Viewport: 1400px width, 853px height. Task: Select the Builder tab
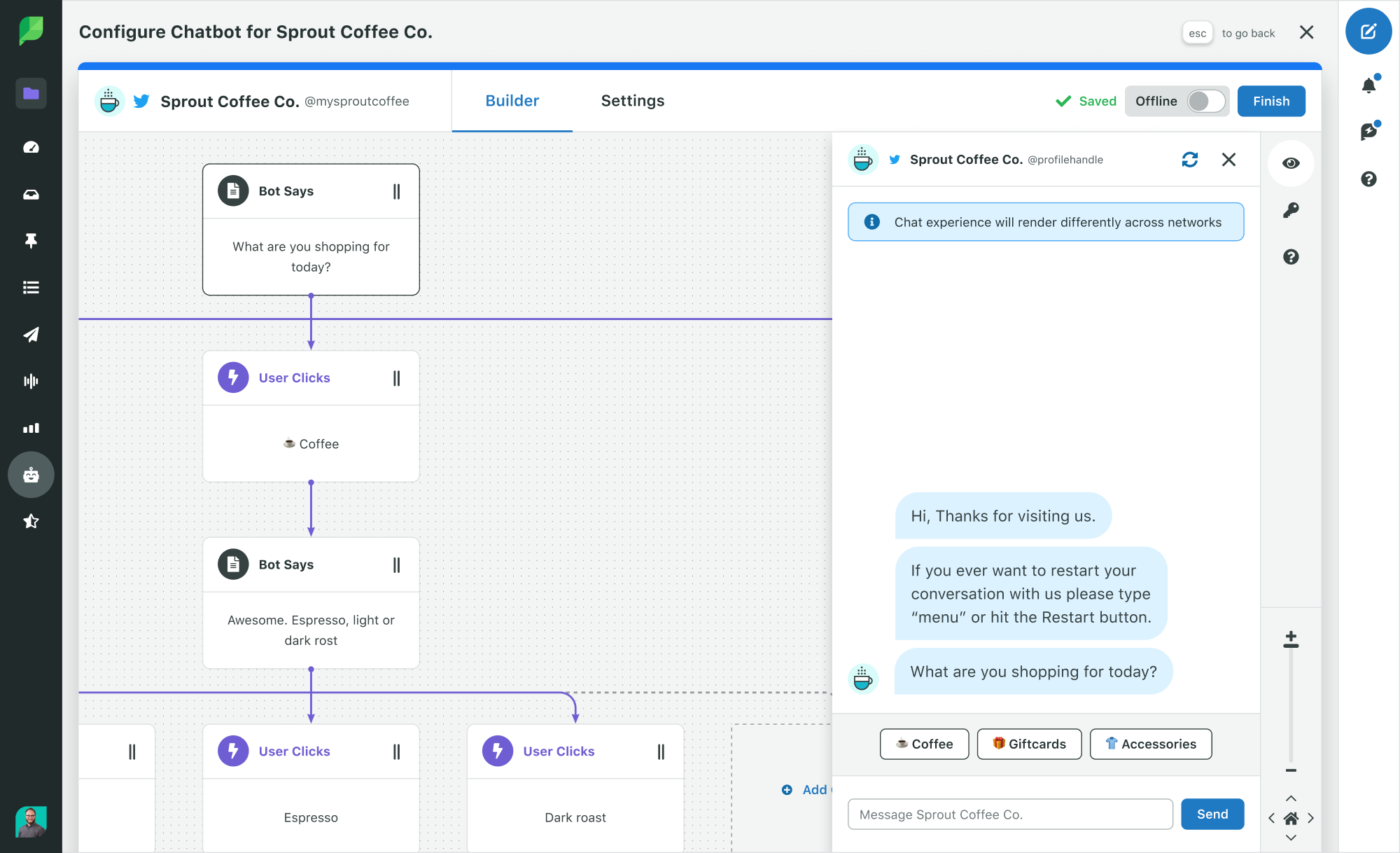[512, 101]
